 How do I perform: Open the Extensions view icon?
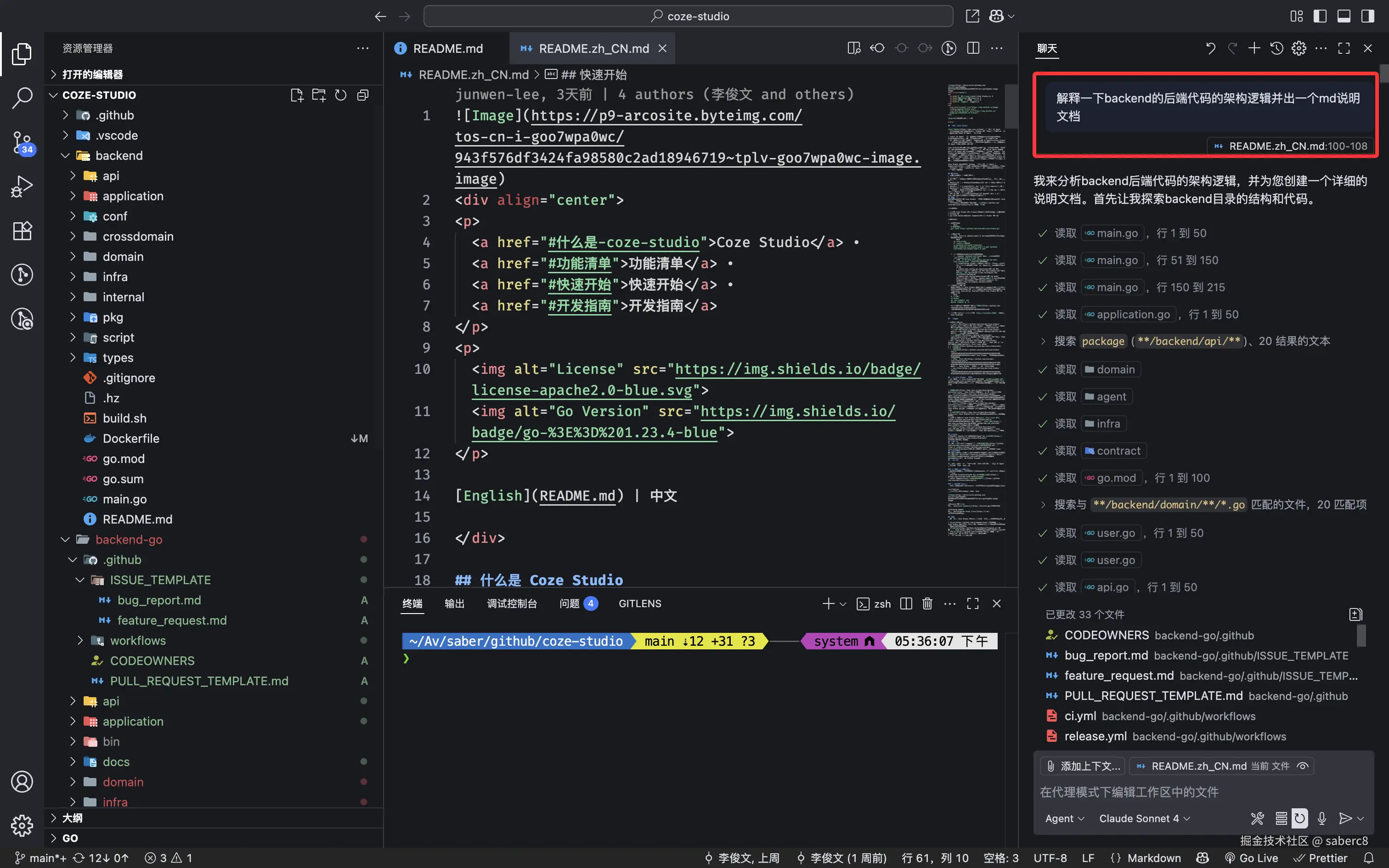(x=22, y=231)
